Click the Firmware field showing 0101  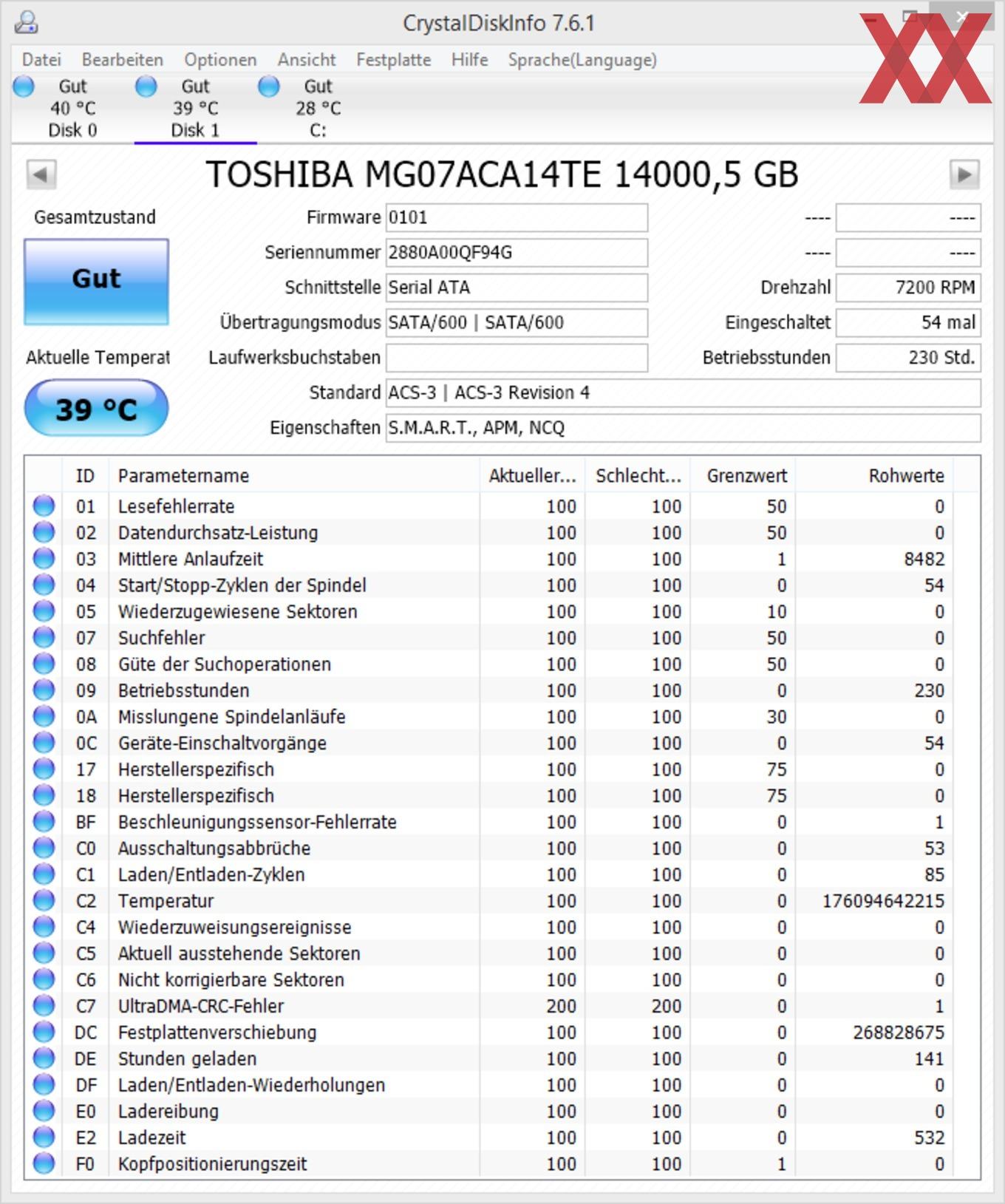pyautogui.click(x=517, y=217)
